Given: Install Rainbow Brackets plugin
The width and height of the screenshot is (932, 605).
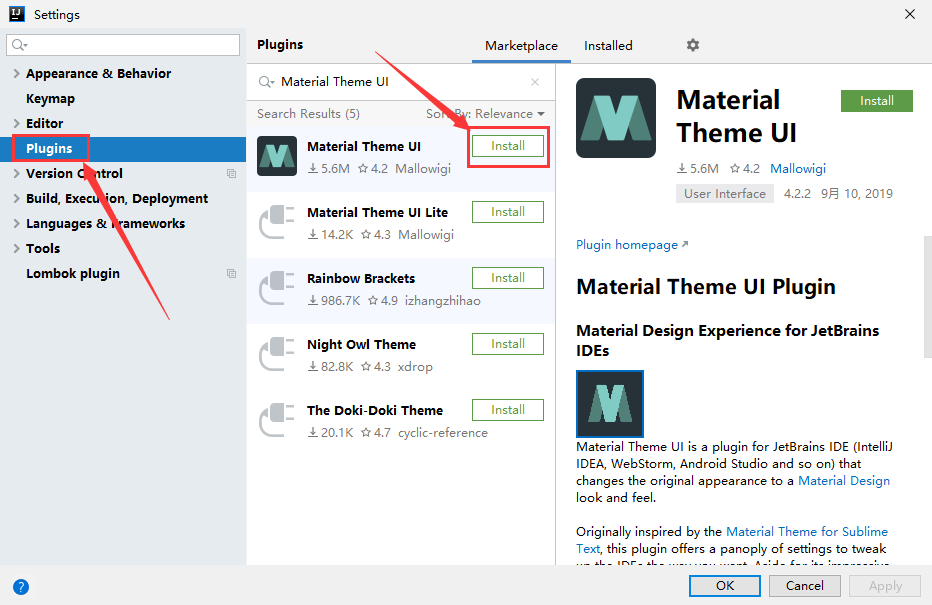Looking at the screenshot, I should click(x=508, y=278).
